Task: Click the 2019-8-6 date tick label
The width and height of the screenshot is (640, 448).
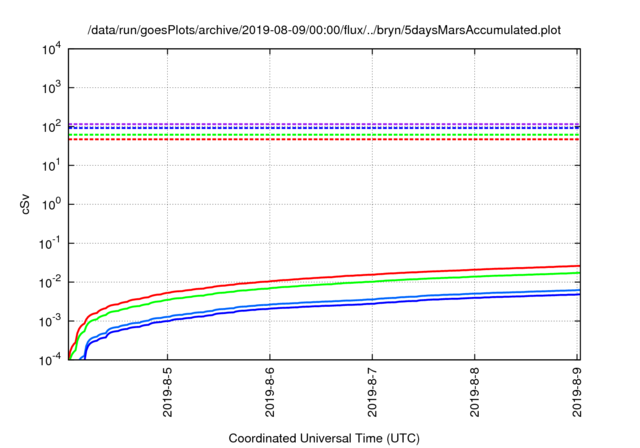Action: click(270, 392)
